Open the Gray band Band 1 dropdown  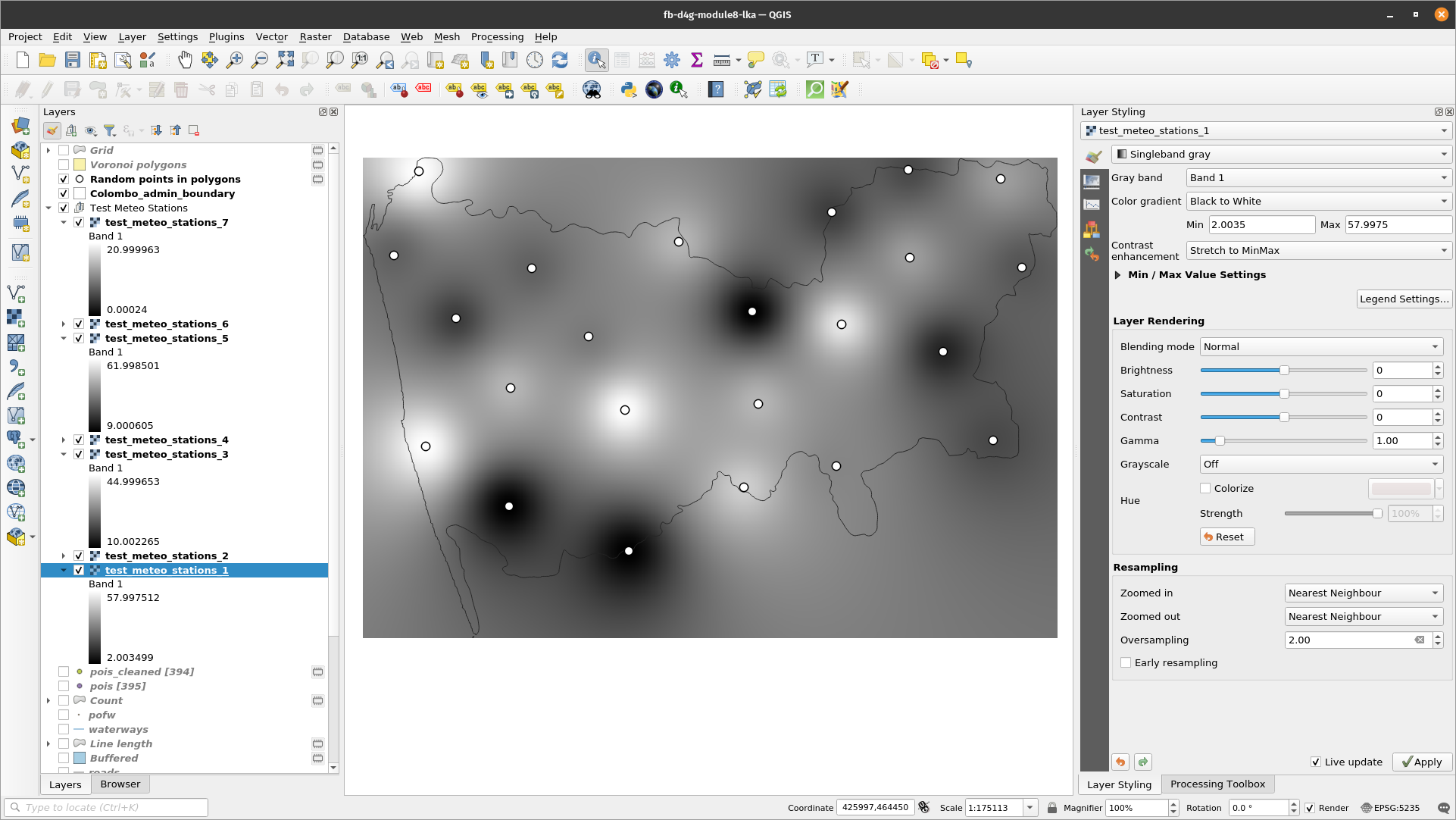(1318, 177)
